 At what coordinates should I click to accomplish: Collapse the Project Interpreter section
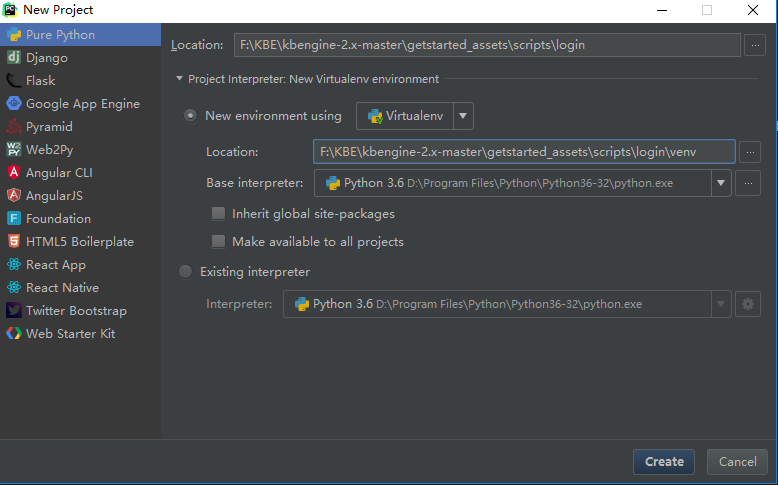179,79
